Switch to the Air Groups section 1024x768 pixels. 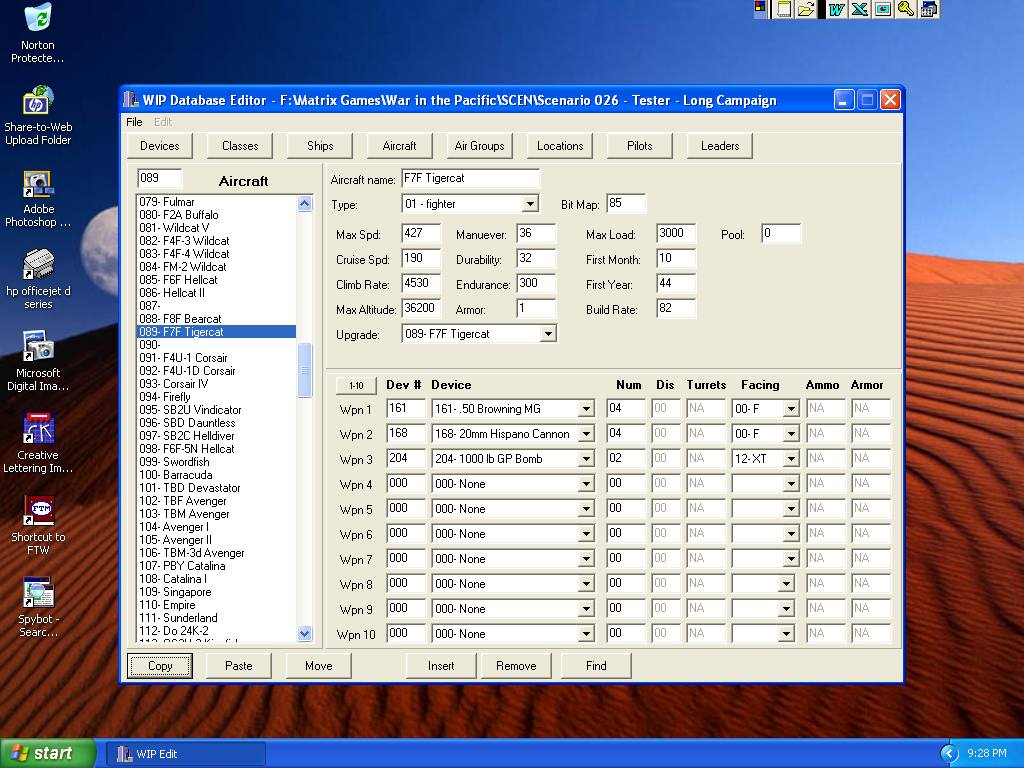(x=479, y=146)
